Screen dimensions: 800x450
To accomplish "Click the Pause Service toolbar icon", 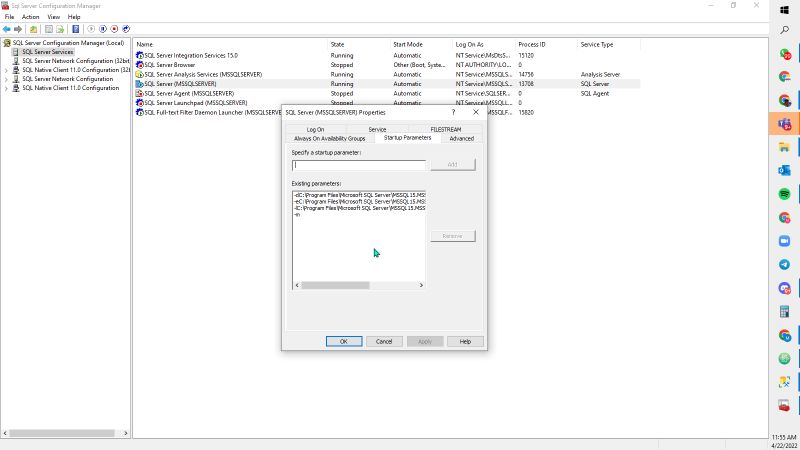I will [103, 29].
